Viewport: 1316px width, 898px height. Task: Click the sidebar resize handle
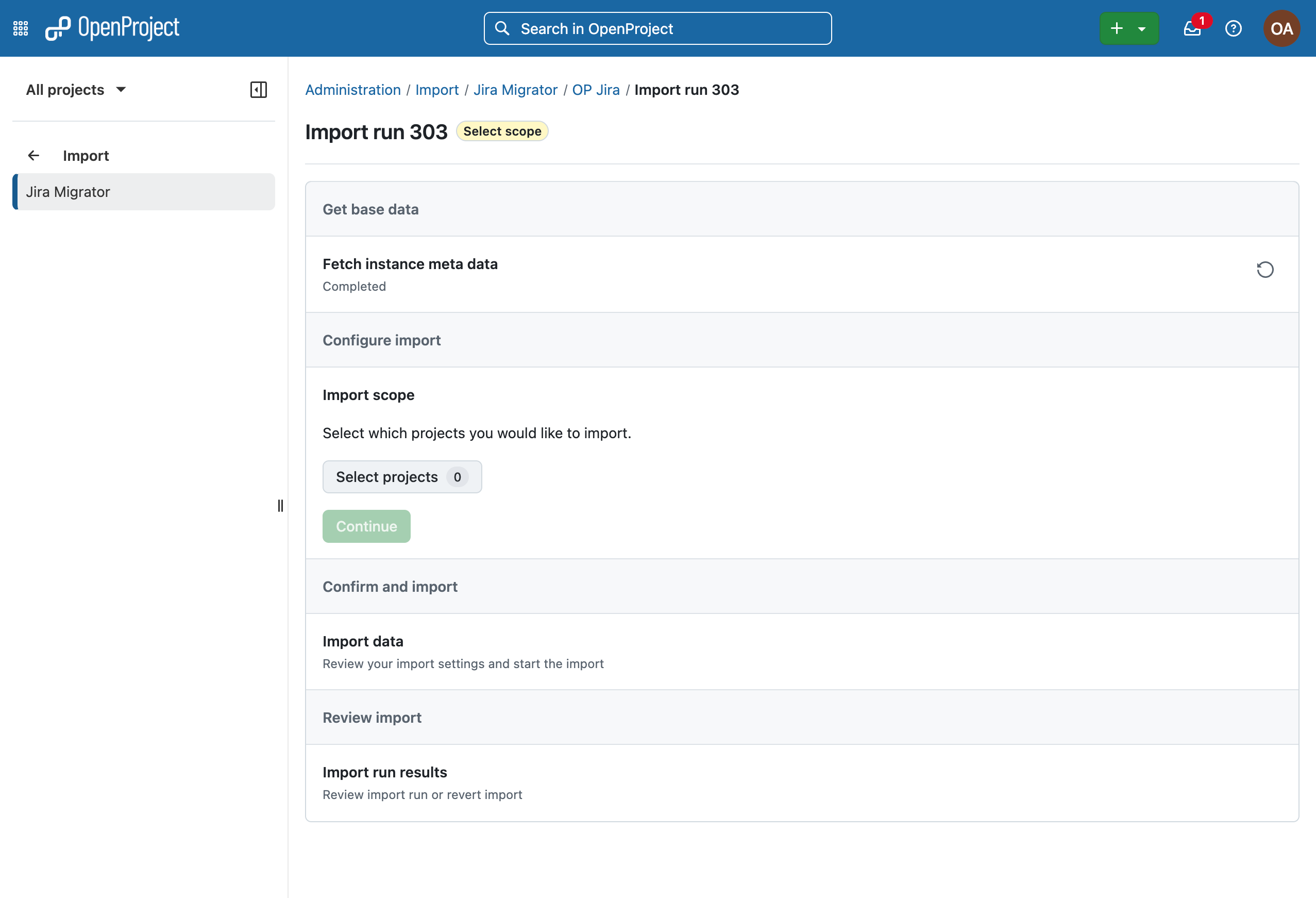280,505
